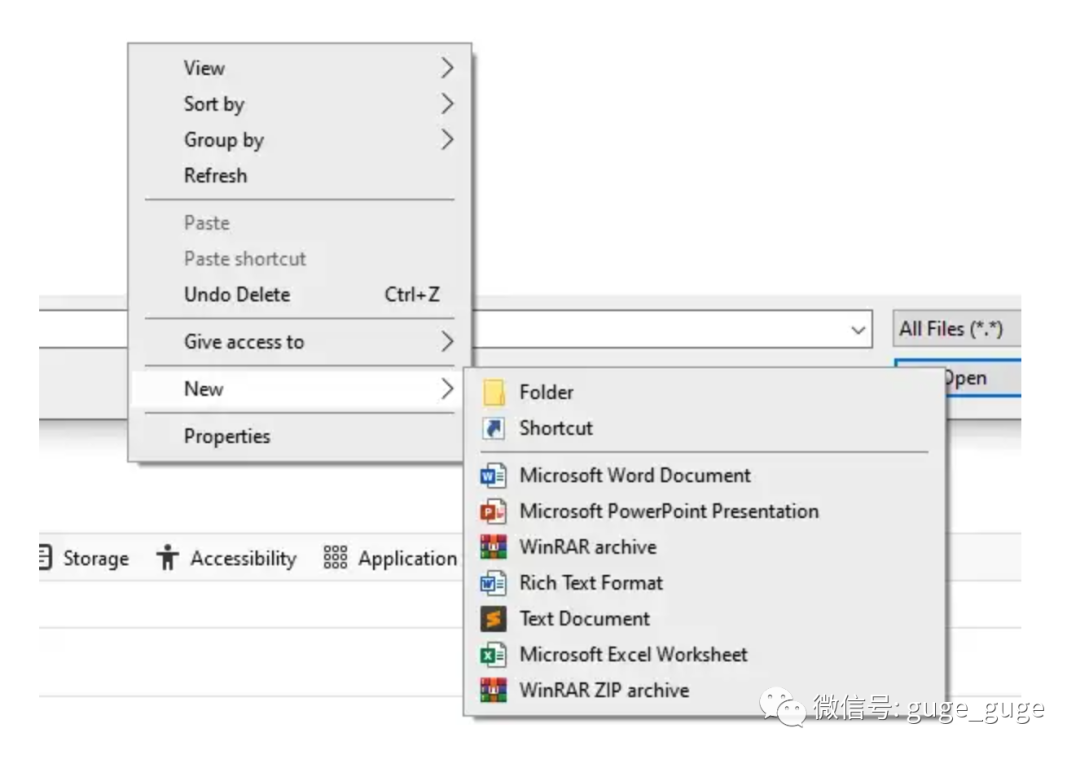Click the Rich Text Format icon
The image size is (1080, 759).
coord(493,583)
